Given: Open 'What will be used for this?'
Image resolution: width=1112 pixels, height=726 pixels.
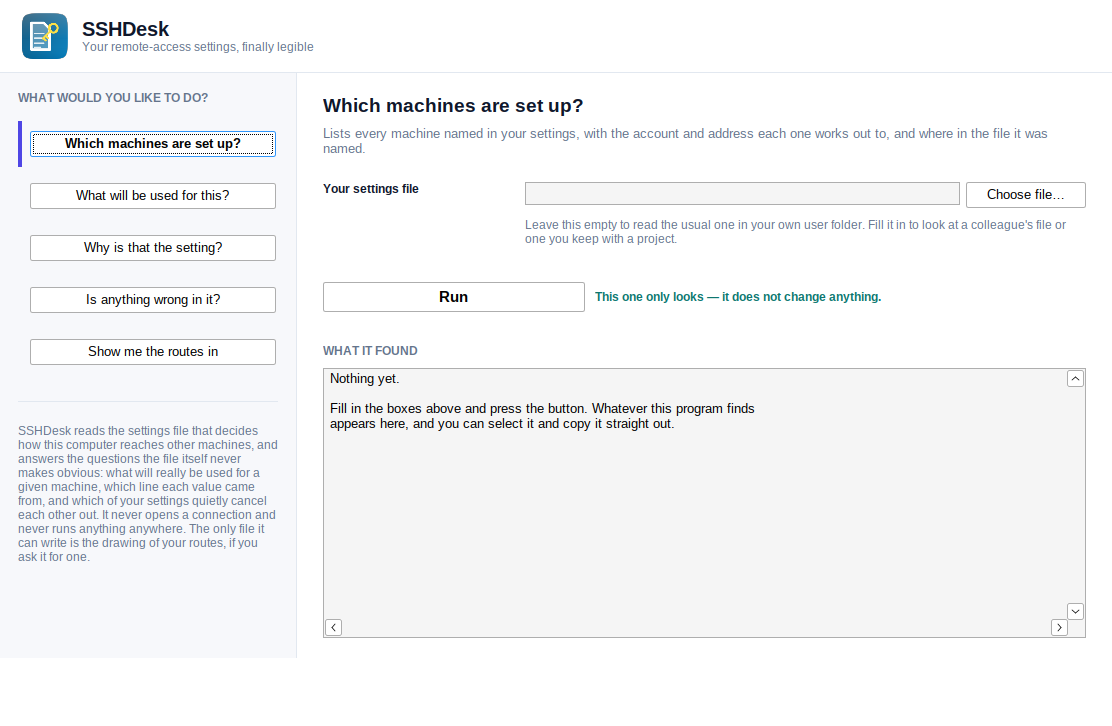Looking at the screenshot, I should [152, 196].
